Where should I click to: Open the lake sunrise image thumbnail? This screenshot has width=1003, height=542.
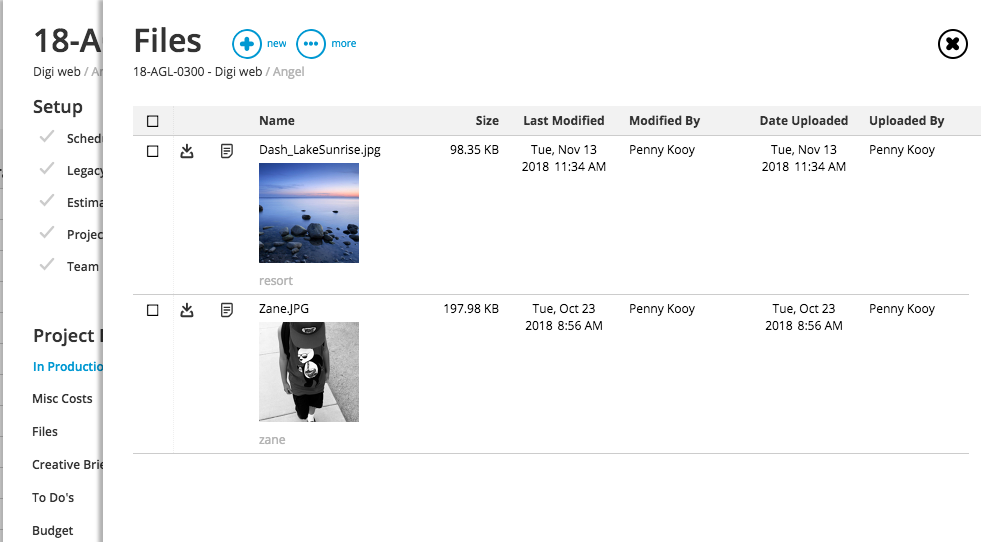308,213
